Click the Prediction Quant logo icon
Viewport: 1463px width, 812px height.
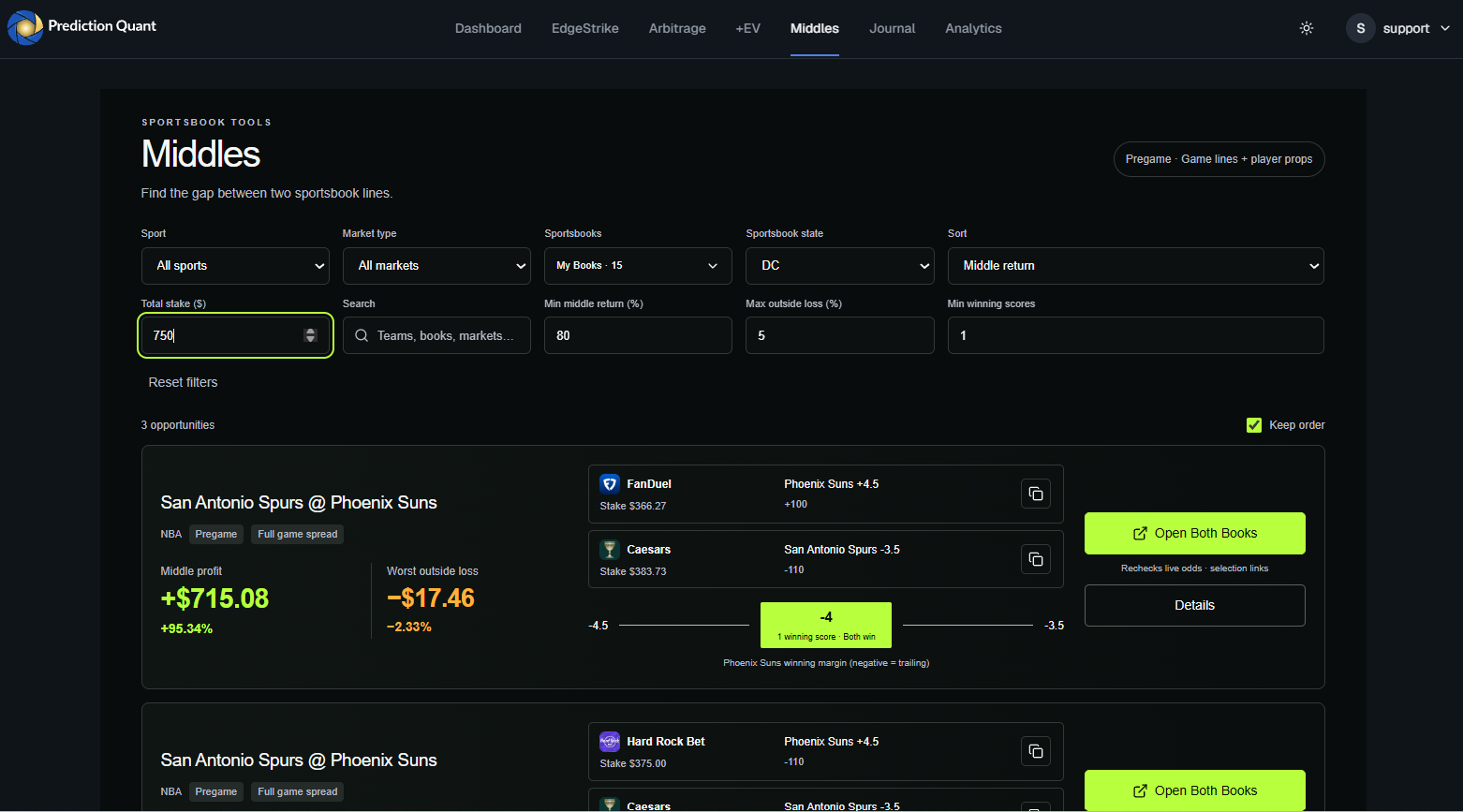[x=25, y=27]
